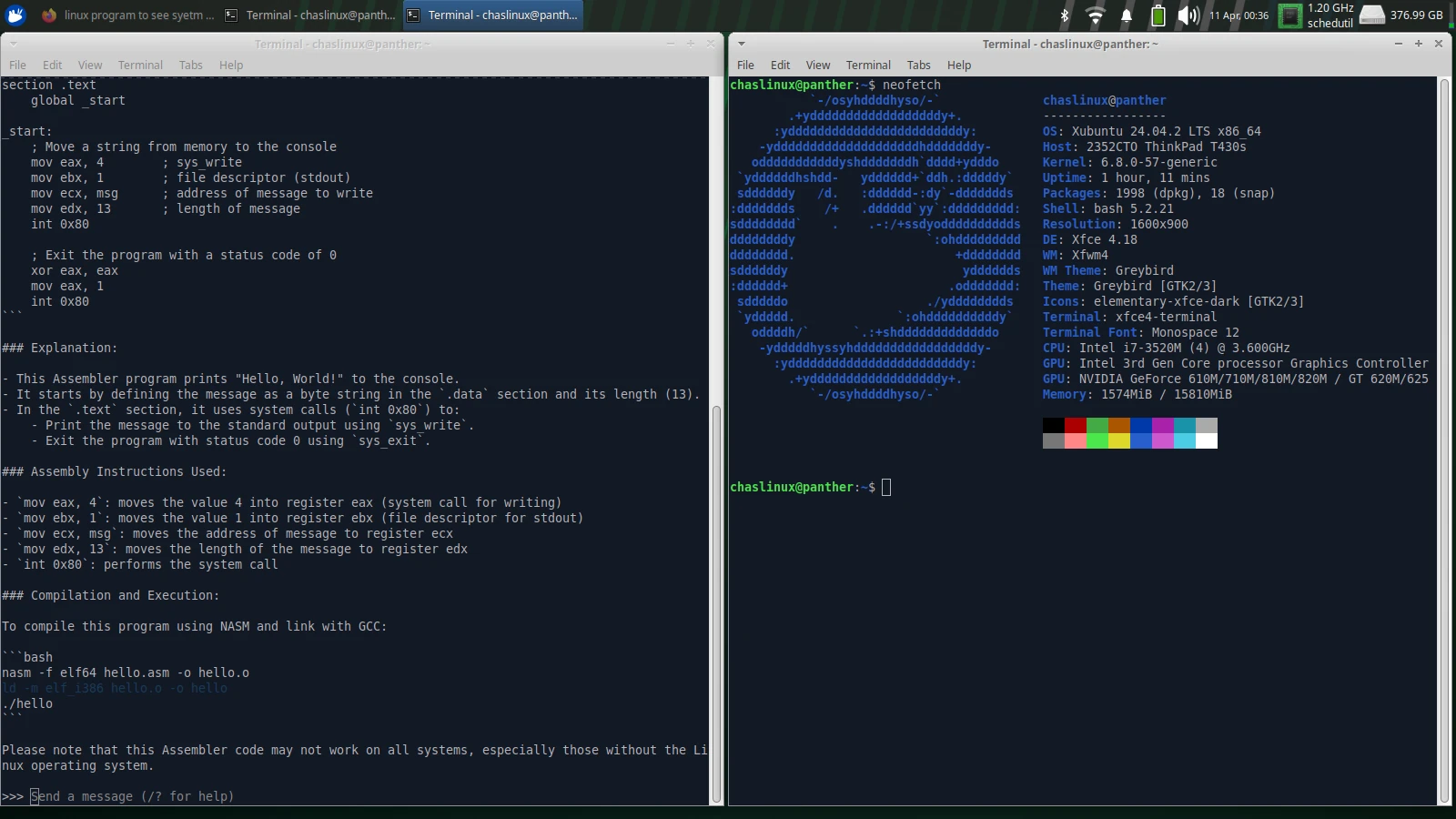
Task: Open the Wi-Fi network indicator
Action: coord(1096,15)
